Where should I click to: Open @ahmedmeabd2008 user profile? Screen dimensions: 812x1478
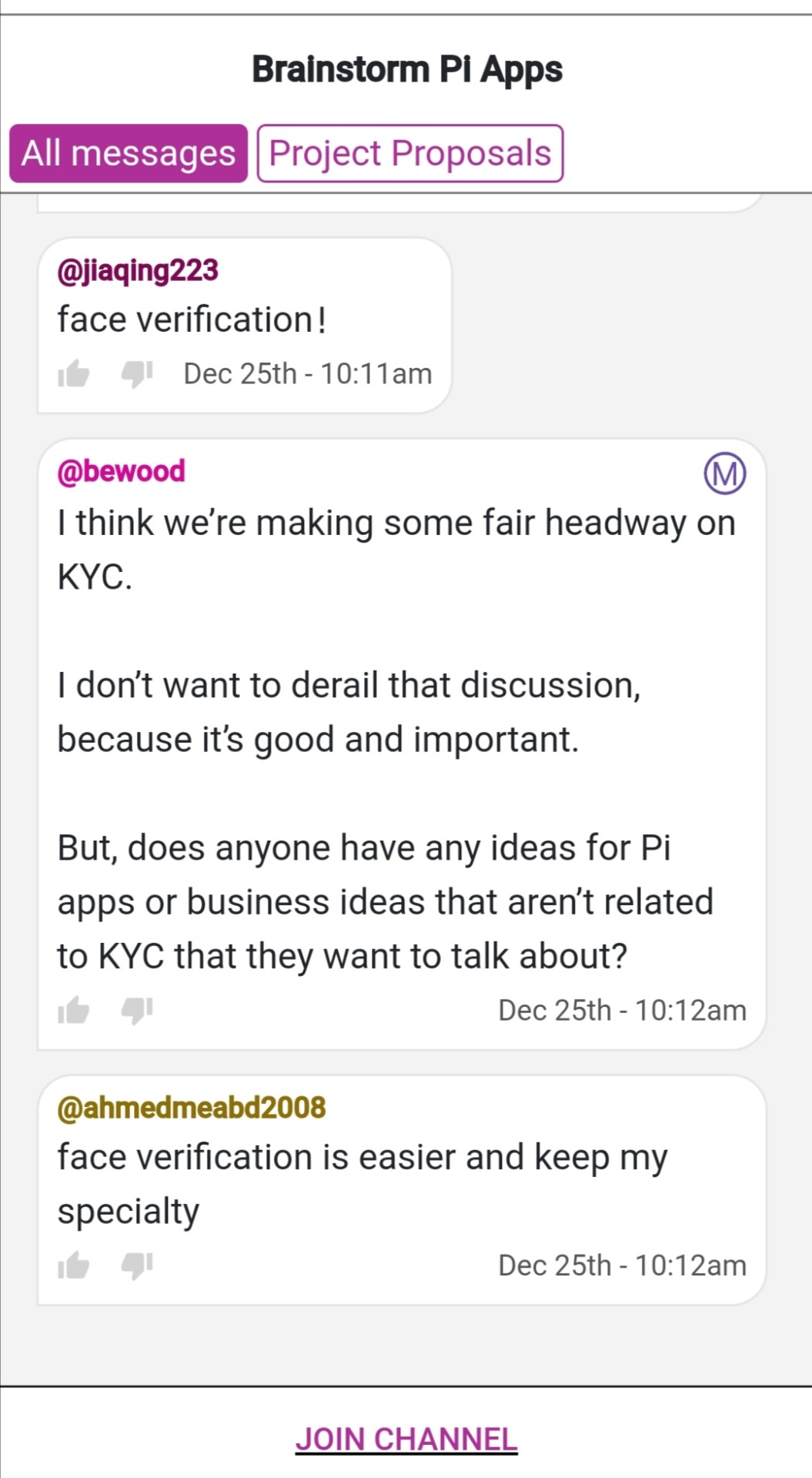click(192, 1107)
